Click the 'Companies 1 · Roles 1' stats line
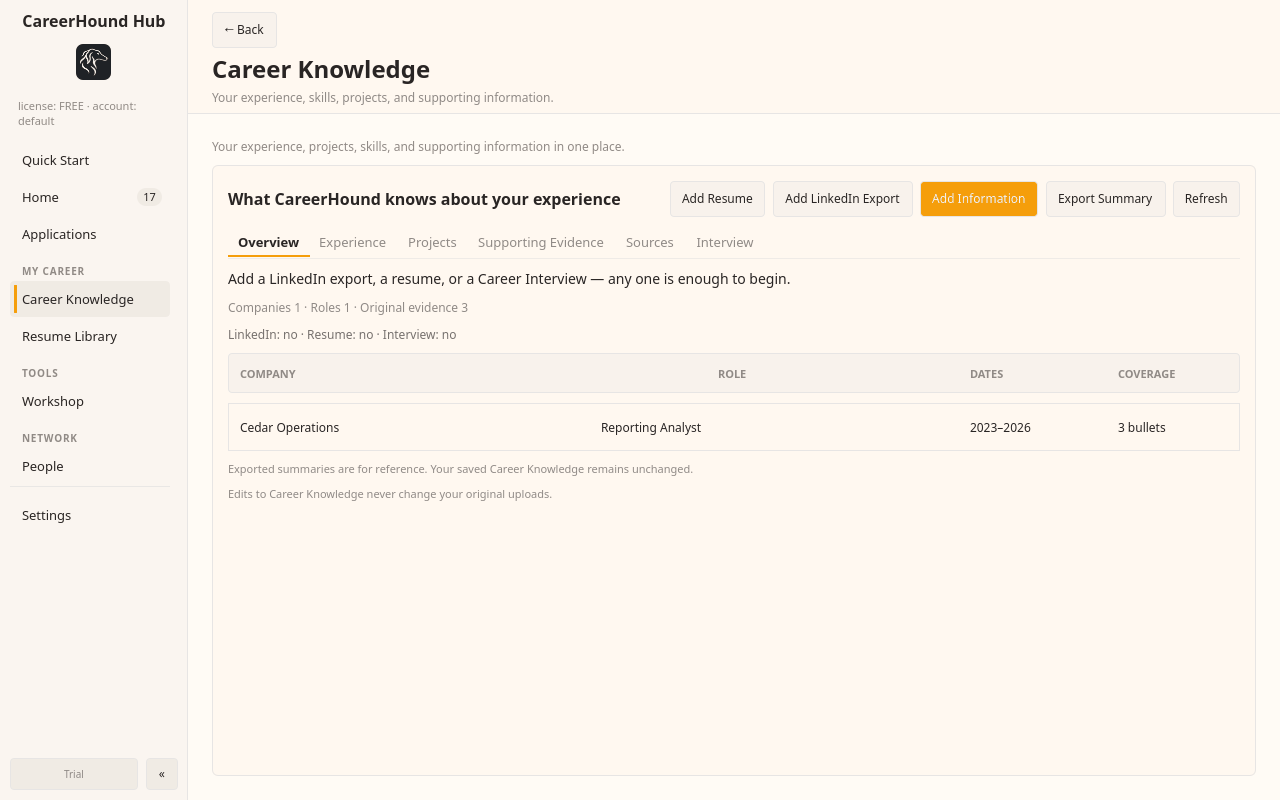The image size is (1280, 800). click(348, 308)
